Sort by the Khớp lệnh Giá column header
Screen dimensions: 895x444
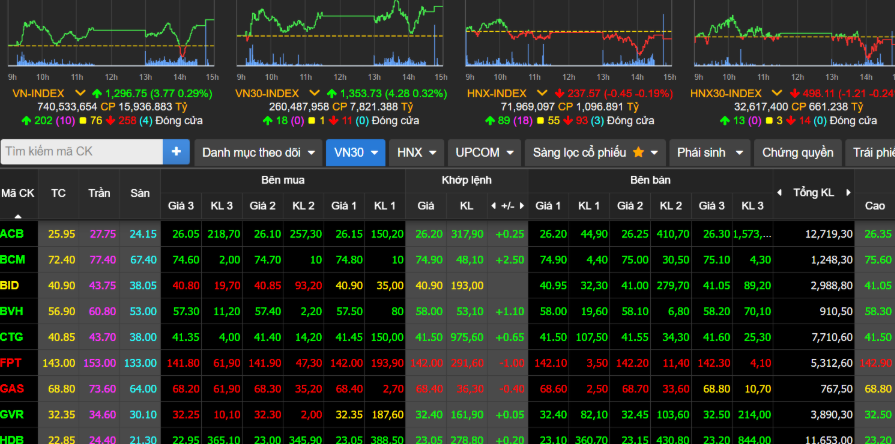pyautogui.click(x=427, y=205)
